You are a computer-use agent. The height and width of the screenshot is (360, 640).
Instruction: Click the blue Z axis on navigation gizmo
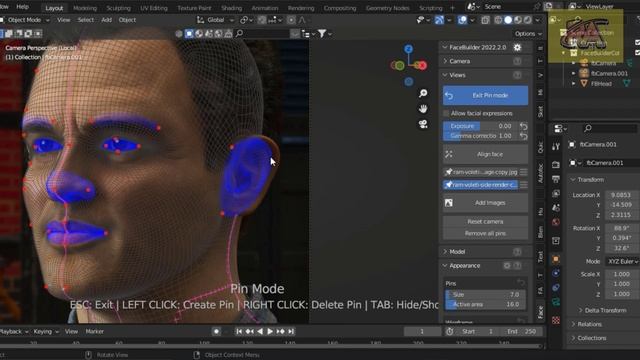coord(409,49)
